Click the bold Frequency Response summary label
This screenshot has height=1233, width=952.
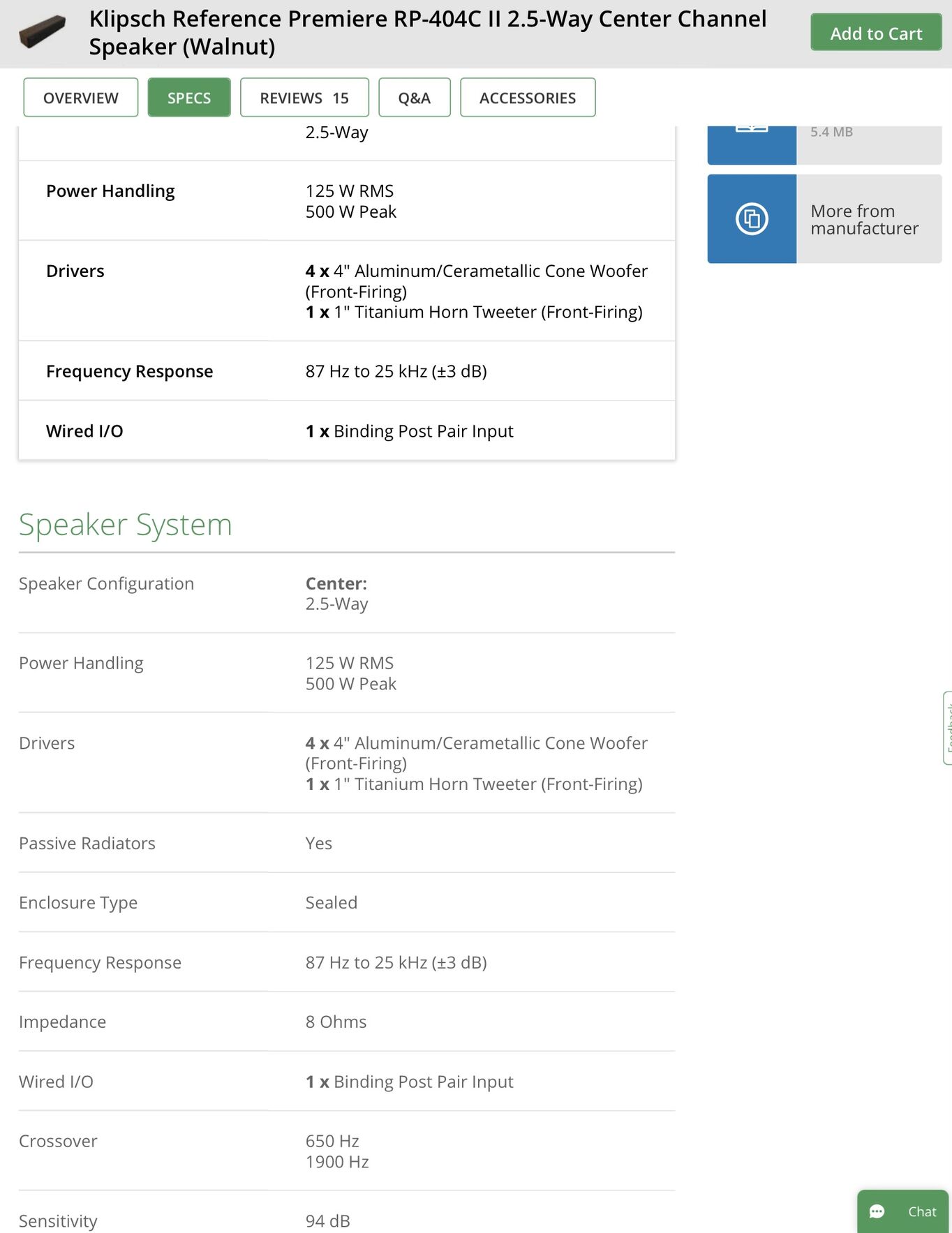[x=130, y=371]
